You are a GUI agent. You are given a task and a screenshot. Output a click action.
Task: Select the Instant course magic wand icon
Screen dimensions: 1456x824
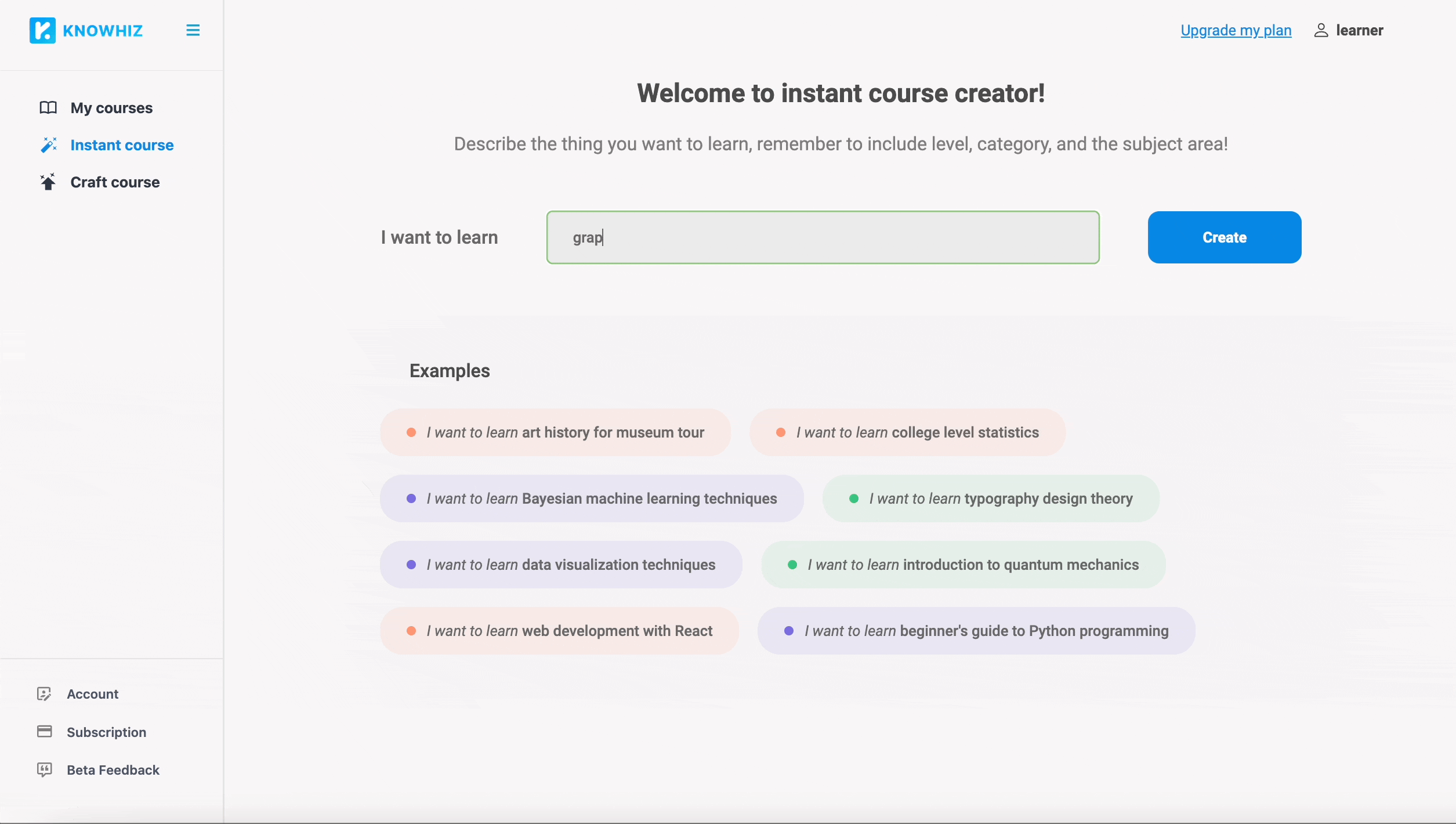coord(48,144)
